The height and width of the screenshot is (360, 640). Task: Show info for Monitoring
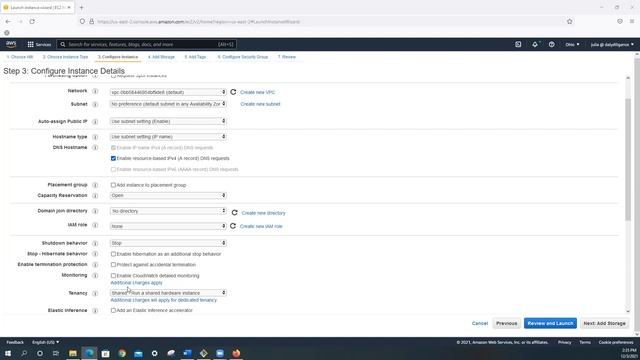[x=95, y=276]
